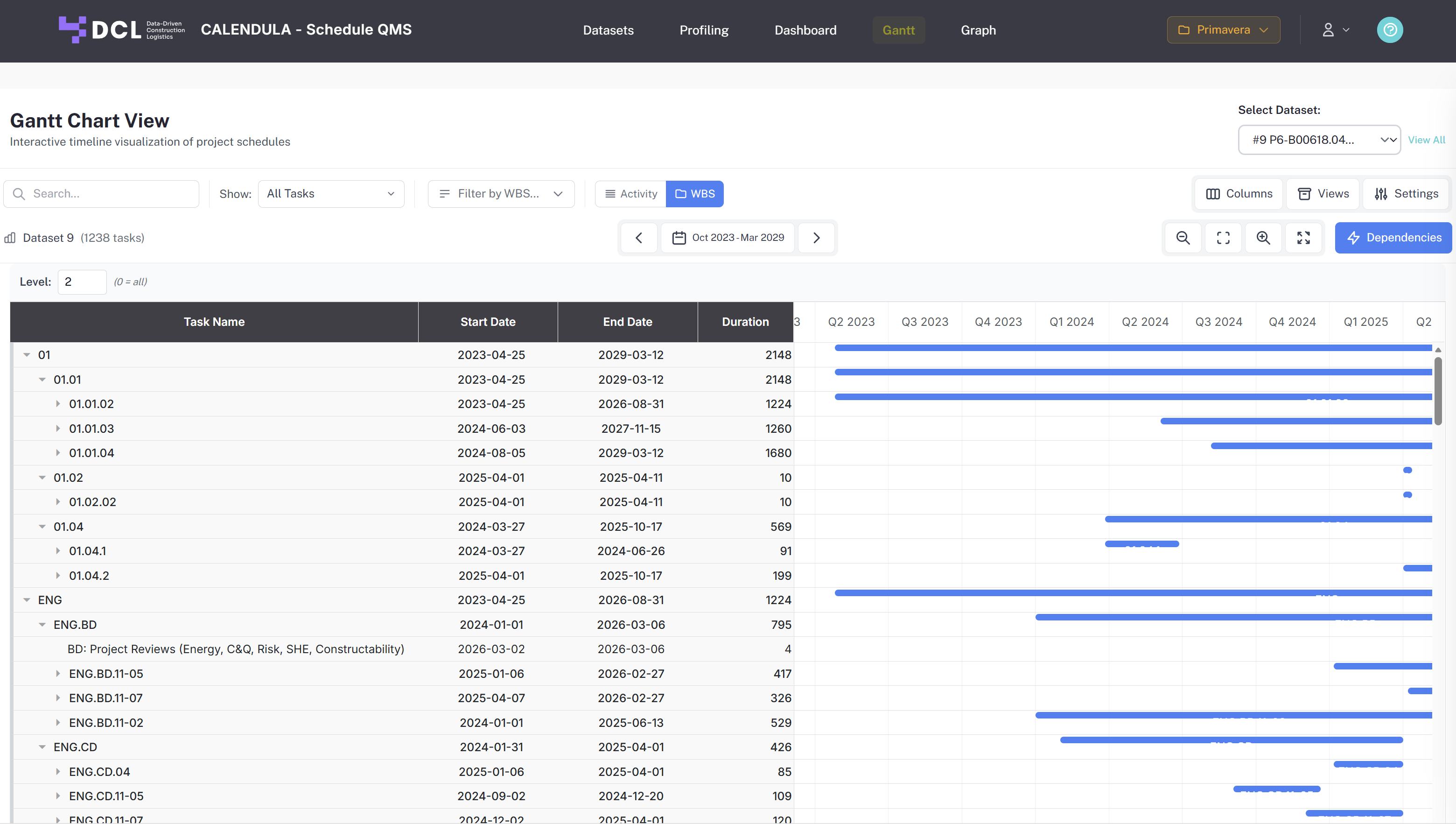
Task: Click the zoom in magnifier icon
Action: coord(1263,238)
